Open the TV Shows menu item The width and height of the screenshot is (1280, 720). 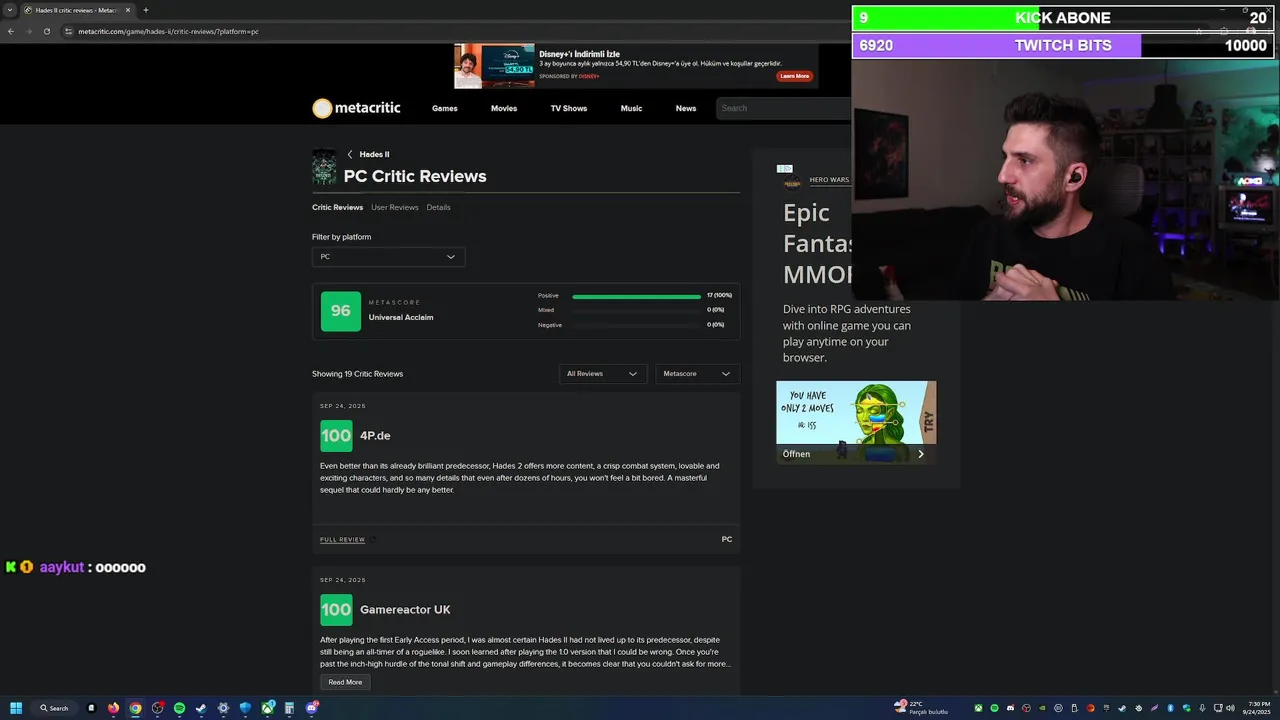point(569,108)
